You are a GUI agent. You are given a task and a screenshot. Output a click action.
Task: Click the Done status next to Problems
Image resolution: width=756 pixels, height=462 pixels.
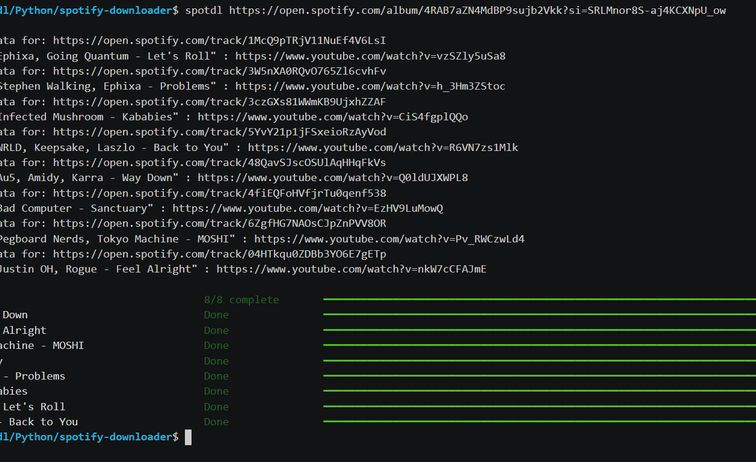tap(216, 376)
